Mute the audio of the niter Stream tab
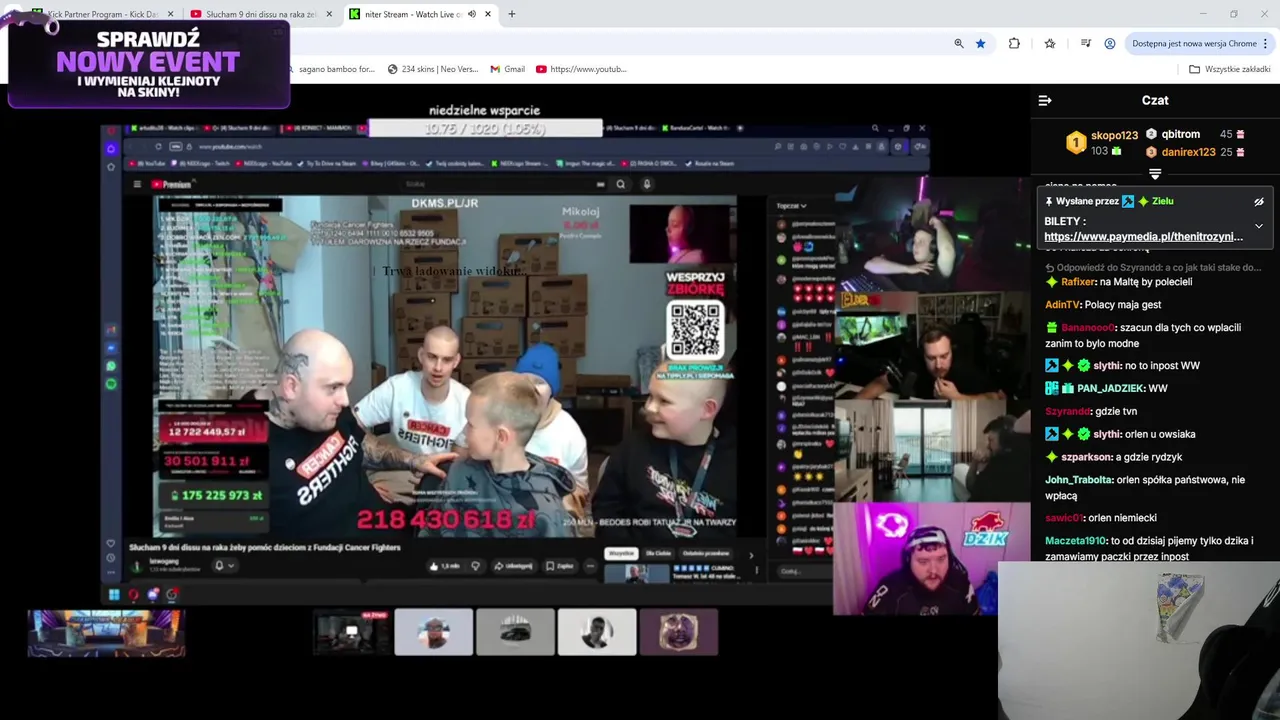Viewport: 1280px width, 720px height. [x=472, y=14]
